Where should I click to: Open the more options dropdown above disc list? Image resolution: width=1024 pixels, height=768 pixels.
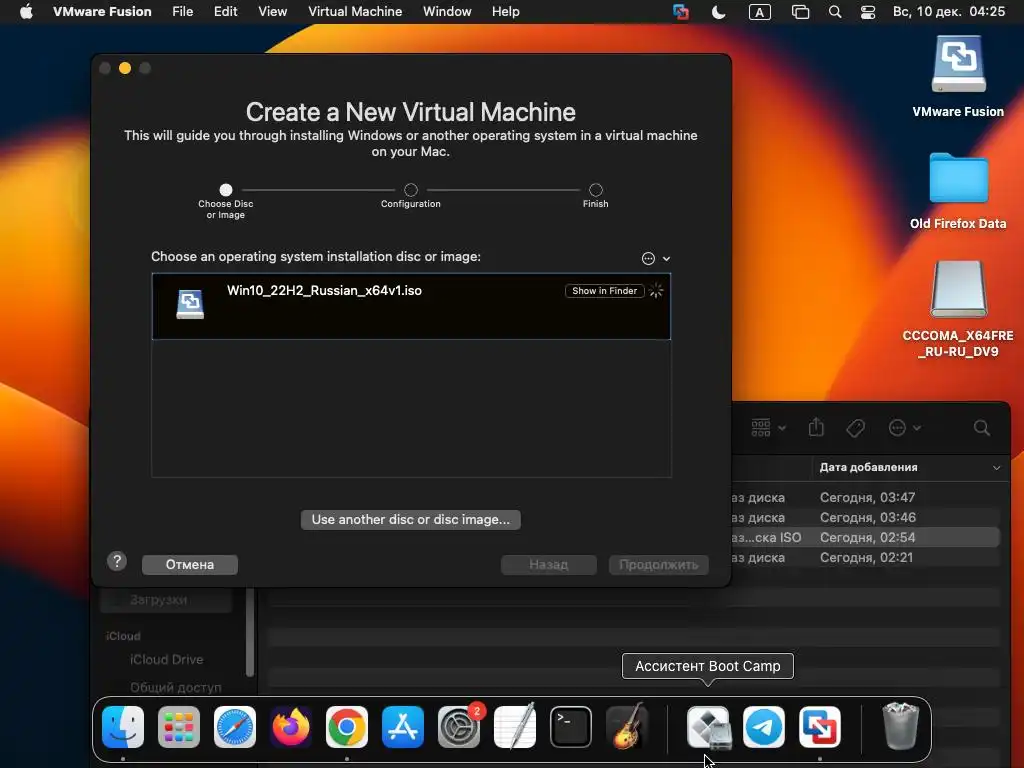point(656,259)
